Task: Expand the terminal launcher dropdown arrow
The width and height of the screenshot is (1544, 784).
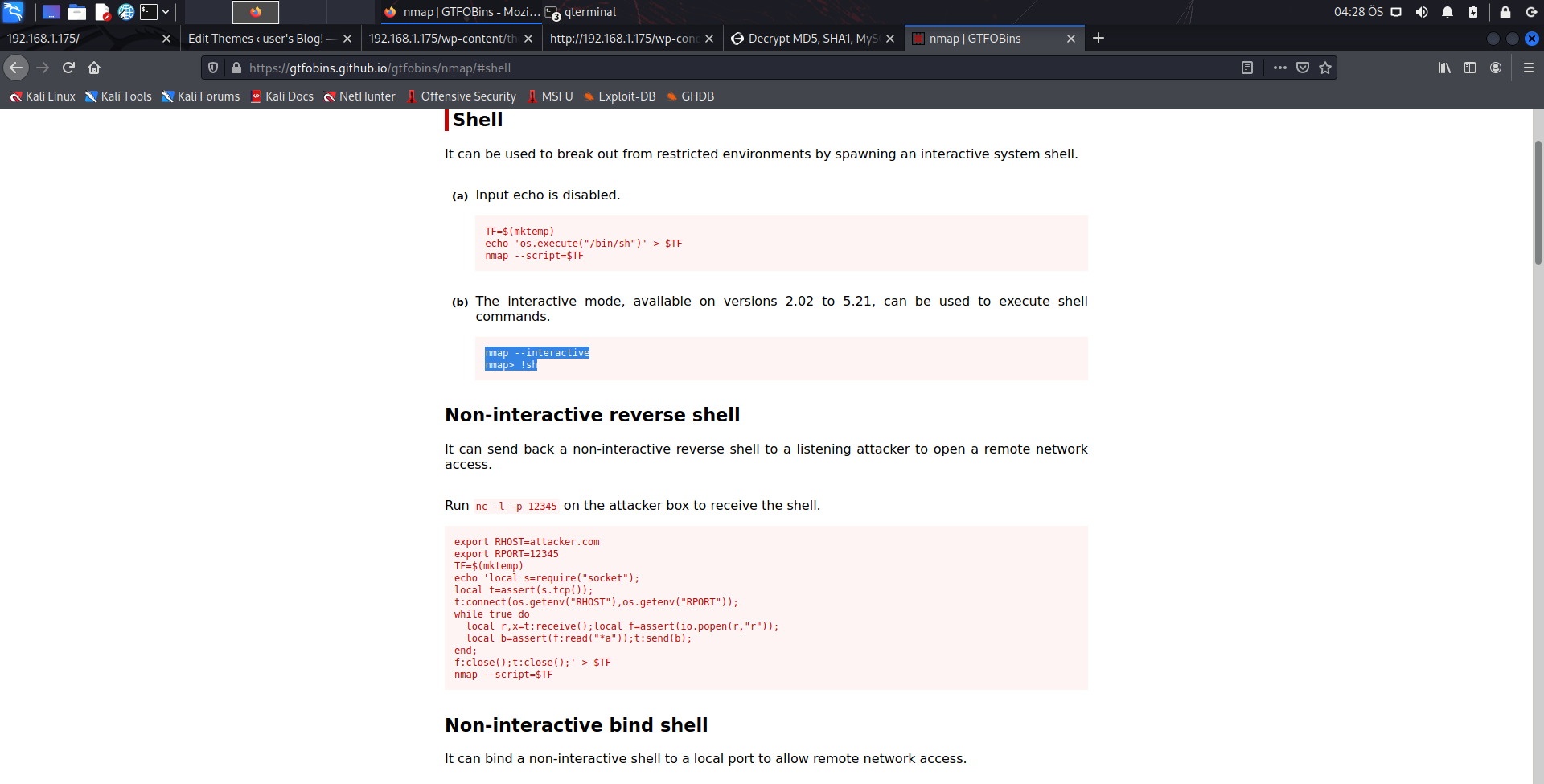Action: click(166, 12)
